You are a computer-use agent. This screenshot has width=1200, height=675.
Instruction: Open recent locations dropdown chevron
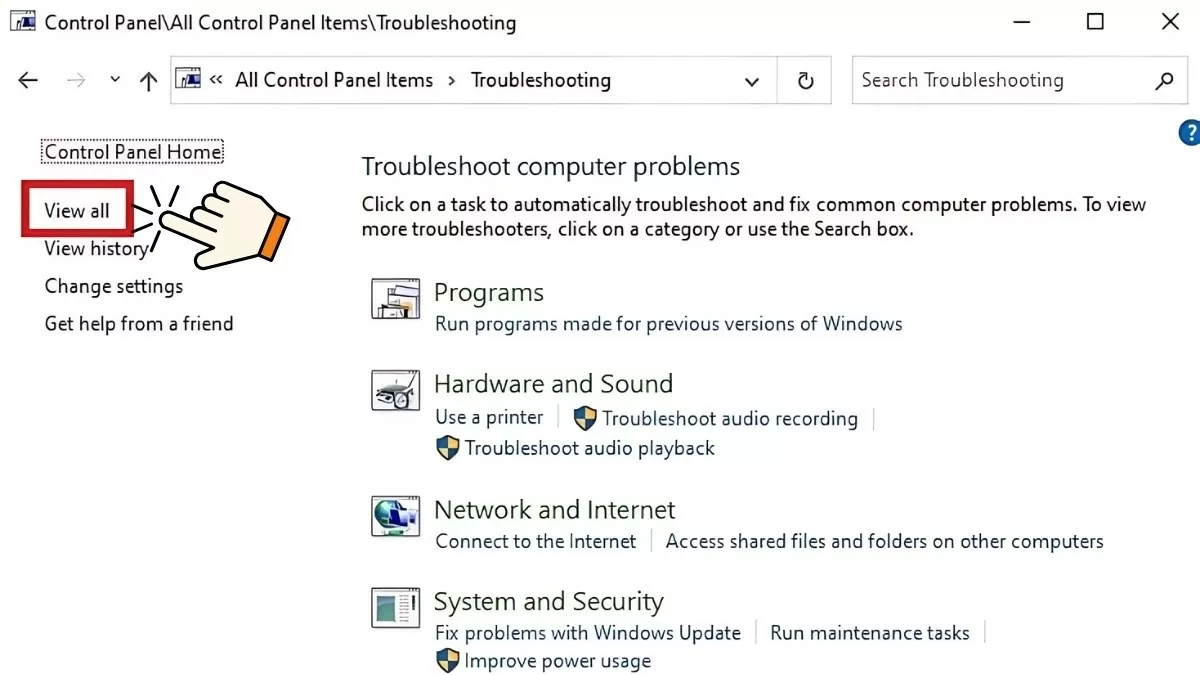[x=115, y=81]
